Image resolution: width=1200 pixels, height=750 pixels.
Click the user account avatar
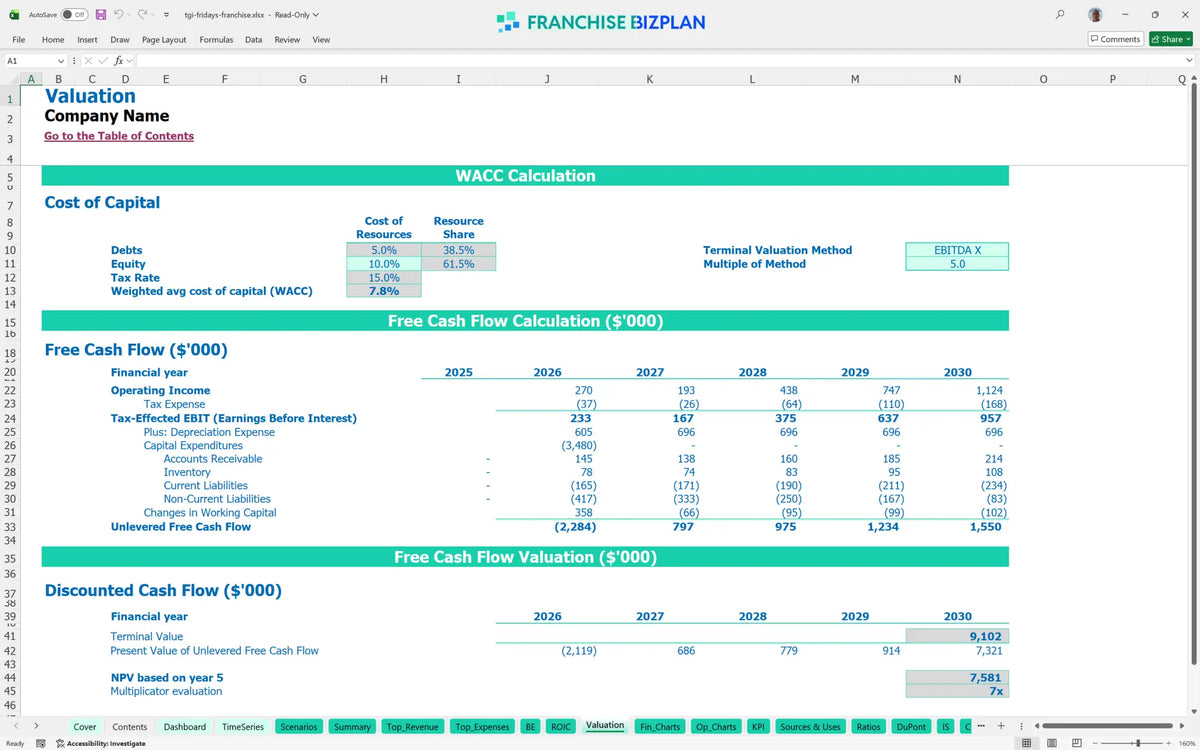point(1096,15)
